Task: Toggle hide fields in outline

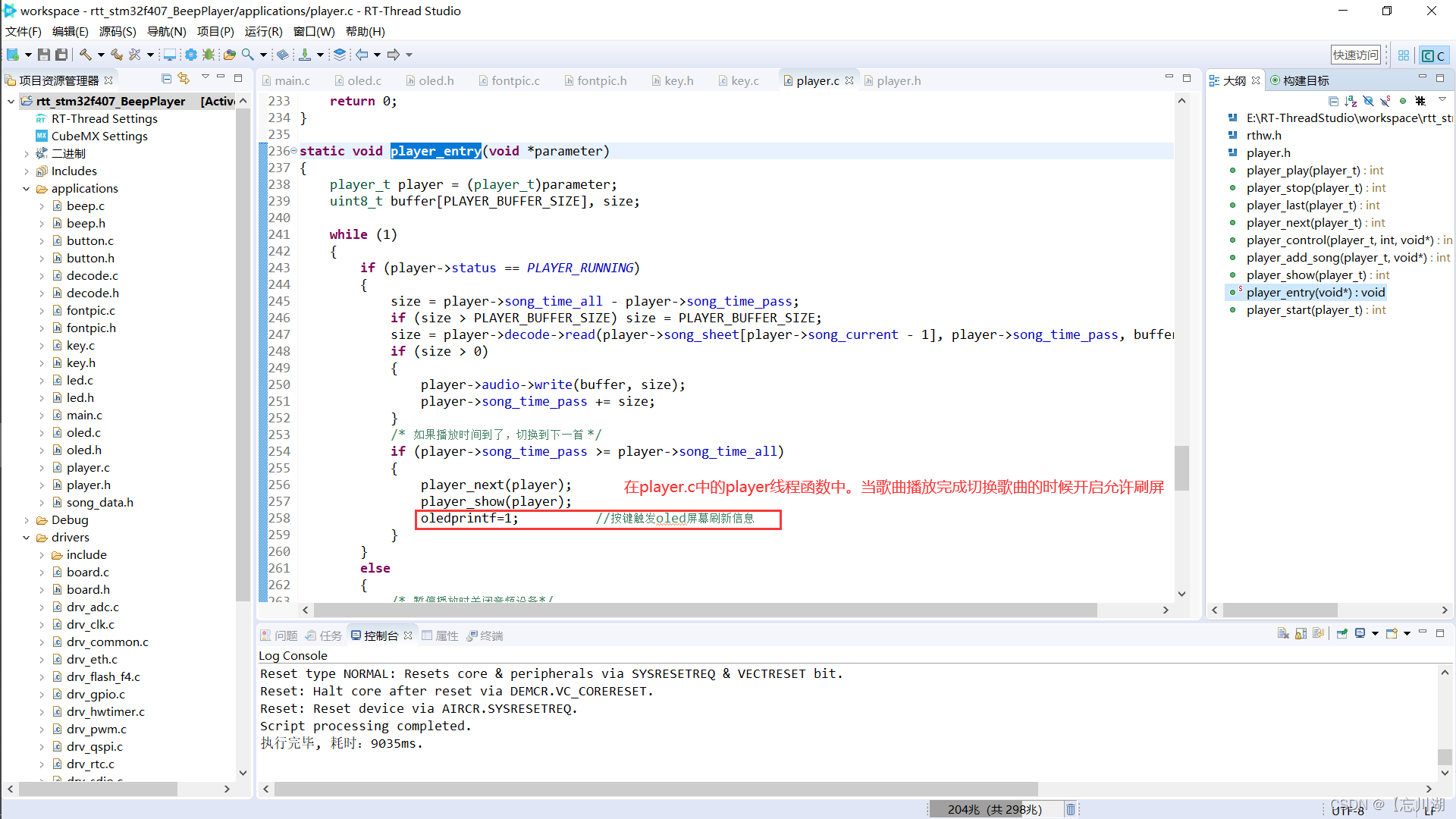Action: pos(1368,101)
